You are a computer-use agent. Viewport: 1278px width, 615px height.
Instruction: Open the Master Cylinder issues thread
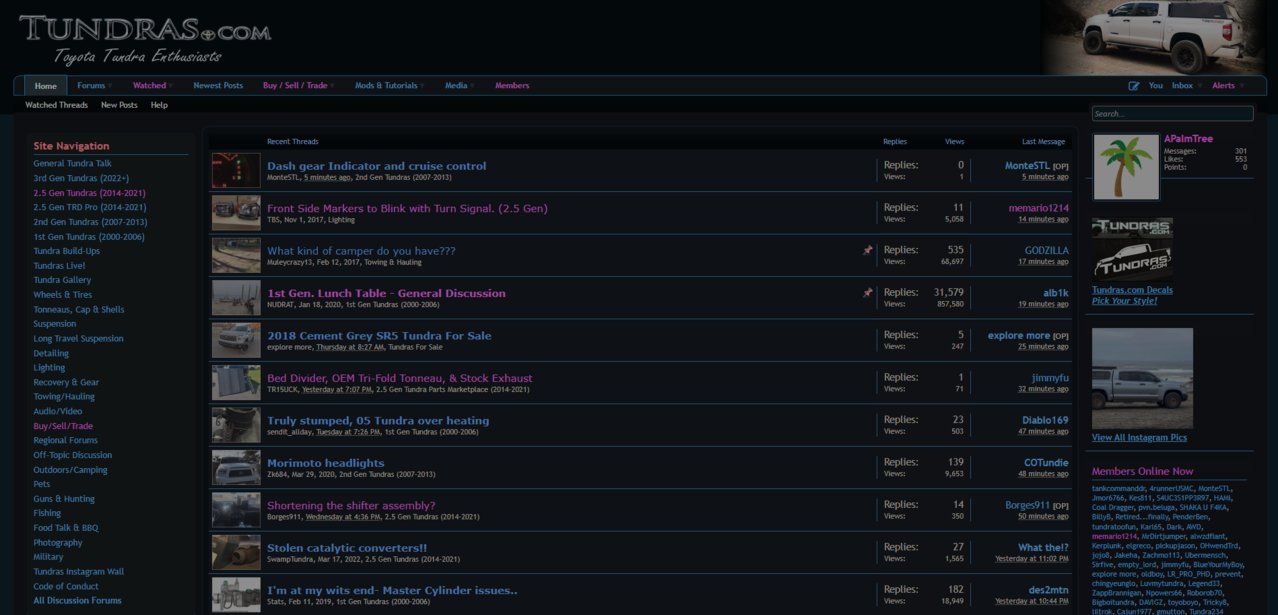[392, 590]
